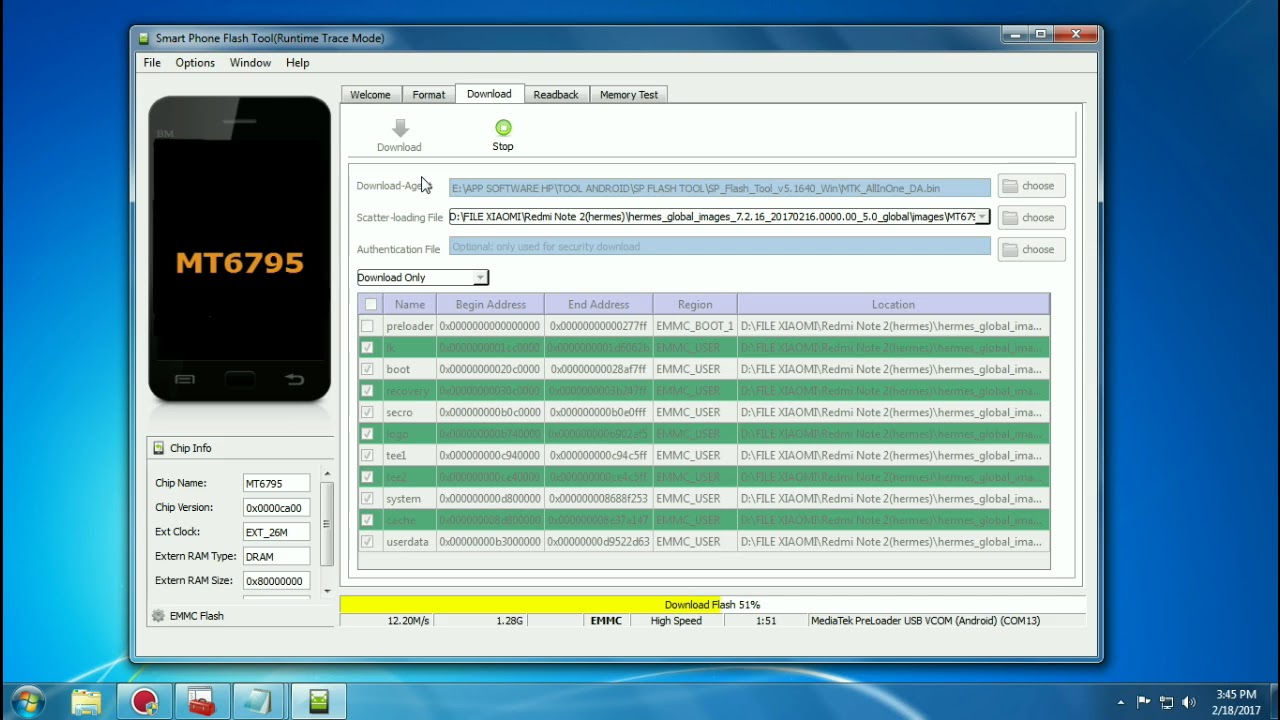The image size is (1280, 720).
Task: Click the network tray icon
Action: [x=1166, y=702]
